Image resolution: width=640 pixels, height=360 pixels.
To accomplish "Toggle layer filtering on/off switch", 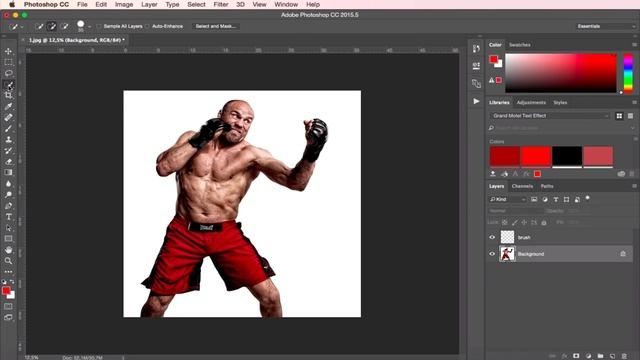I will 588,198.
